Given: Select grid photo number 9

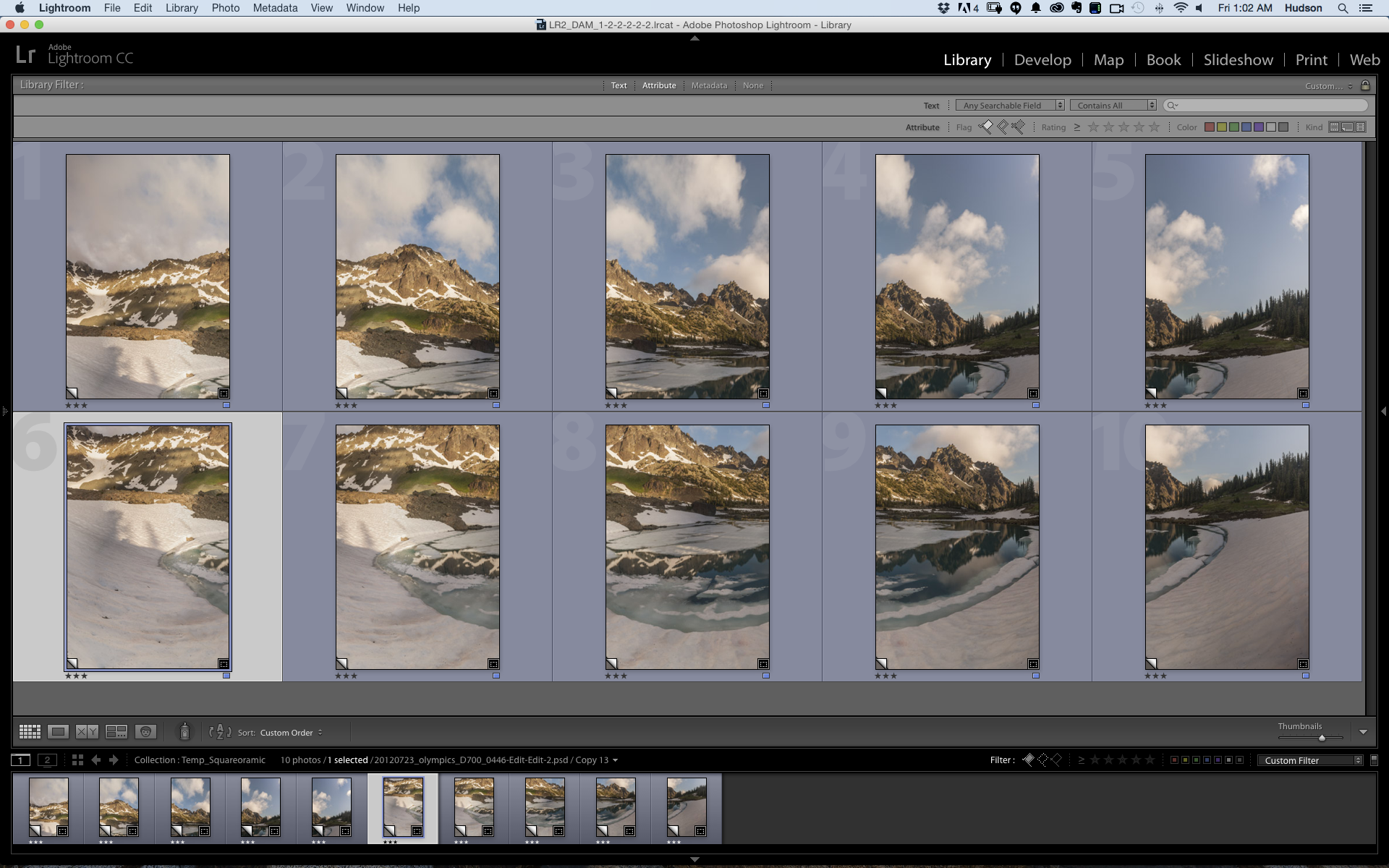Looking at the screenshot, I should (x=957, y=547).
